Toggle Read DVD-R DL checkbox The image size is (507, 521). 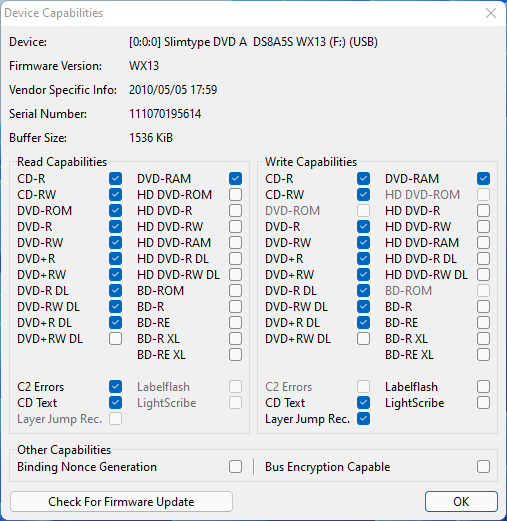point(115,290)
